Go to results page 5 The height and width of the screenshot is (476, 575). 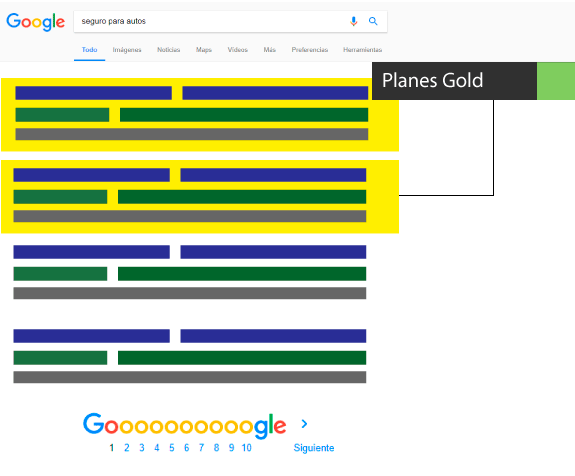[x=172, y=448]
